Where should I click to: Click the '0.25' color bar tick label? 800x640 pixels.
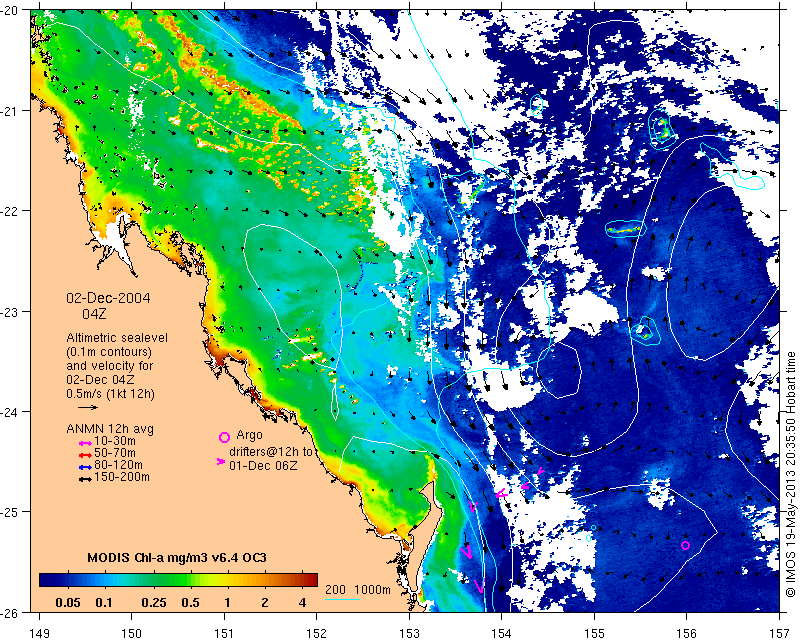(154, 603)
